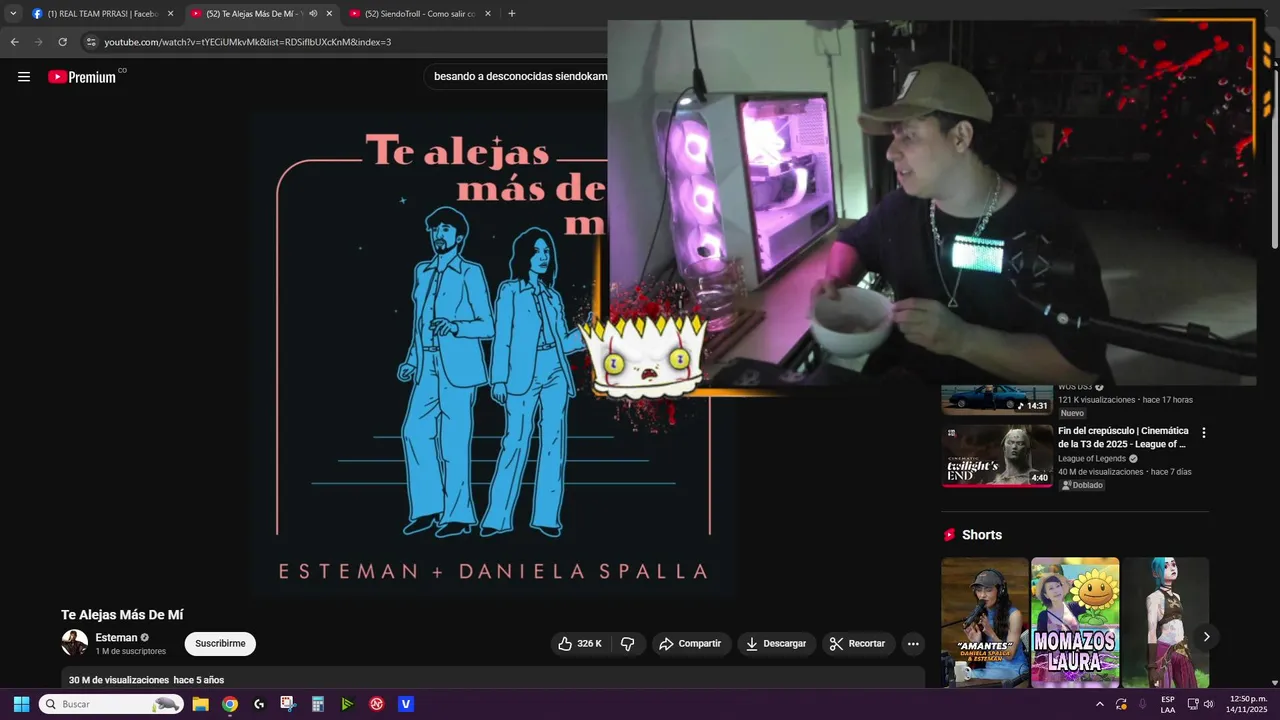
Task: Go back with the browser back arrow
Action: click(14, 42)
